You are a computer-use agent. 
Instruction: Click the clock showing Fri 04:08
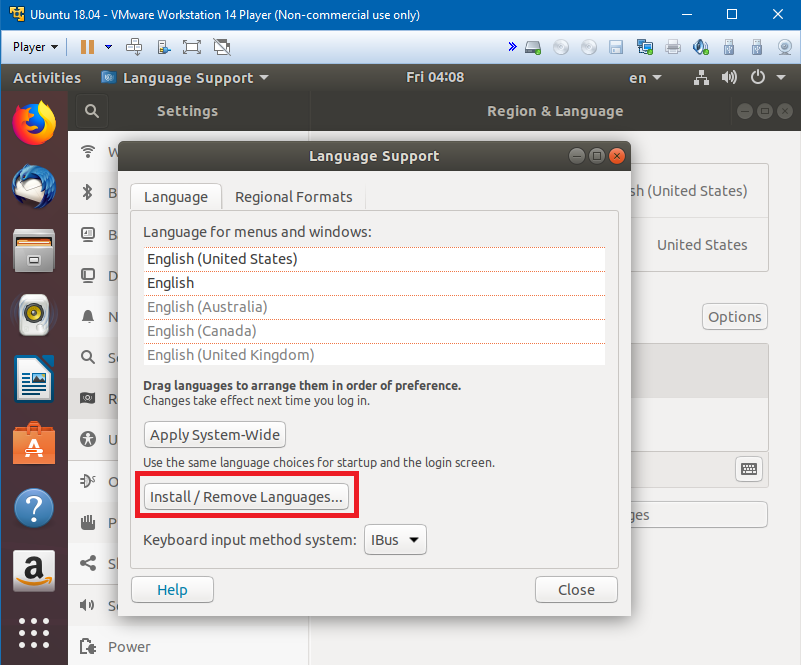[435, 77]
